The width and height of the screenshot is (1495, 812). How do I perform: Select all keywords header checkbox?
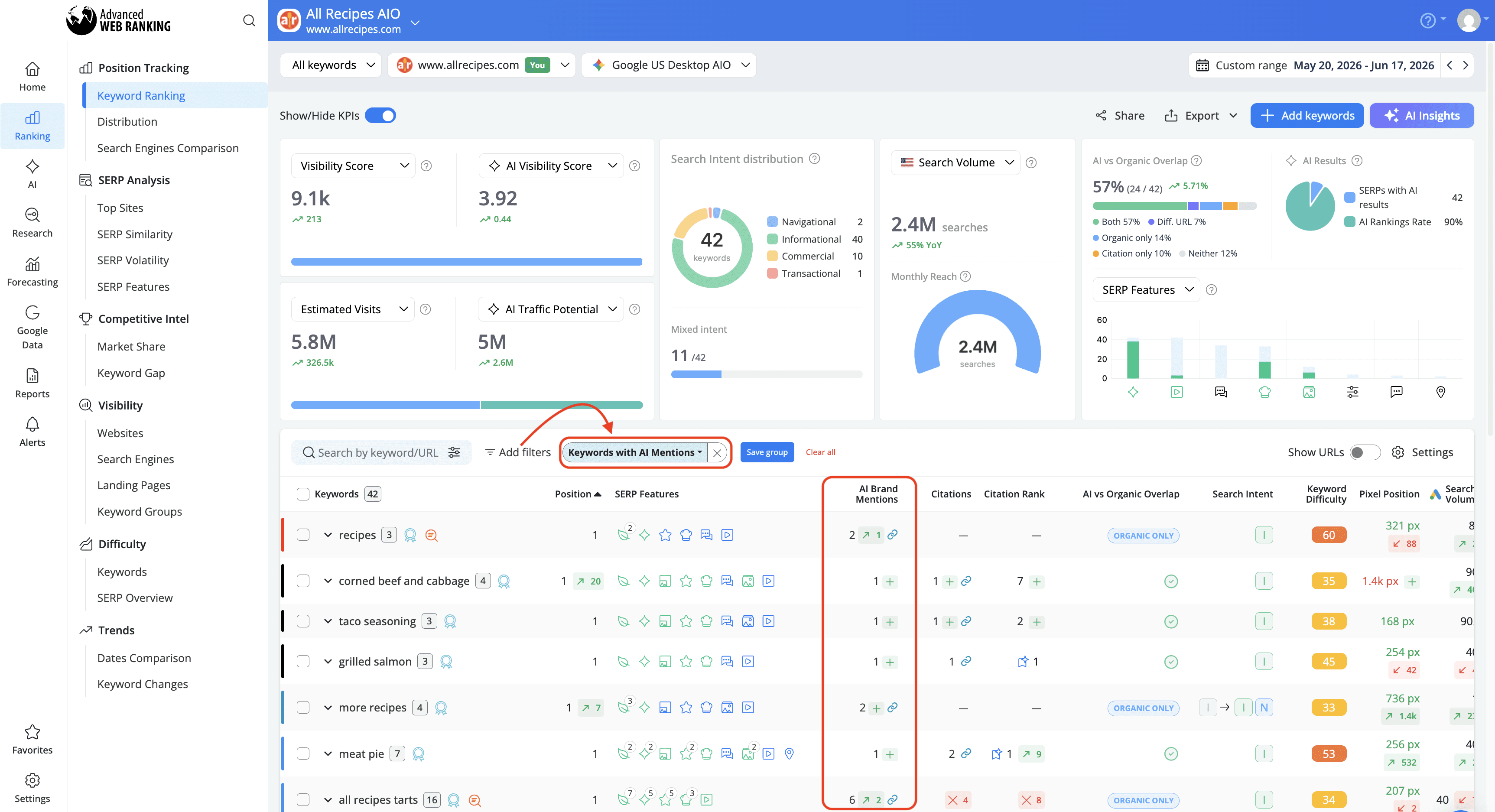tap(303, 494)
